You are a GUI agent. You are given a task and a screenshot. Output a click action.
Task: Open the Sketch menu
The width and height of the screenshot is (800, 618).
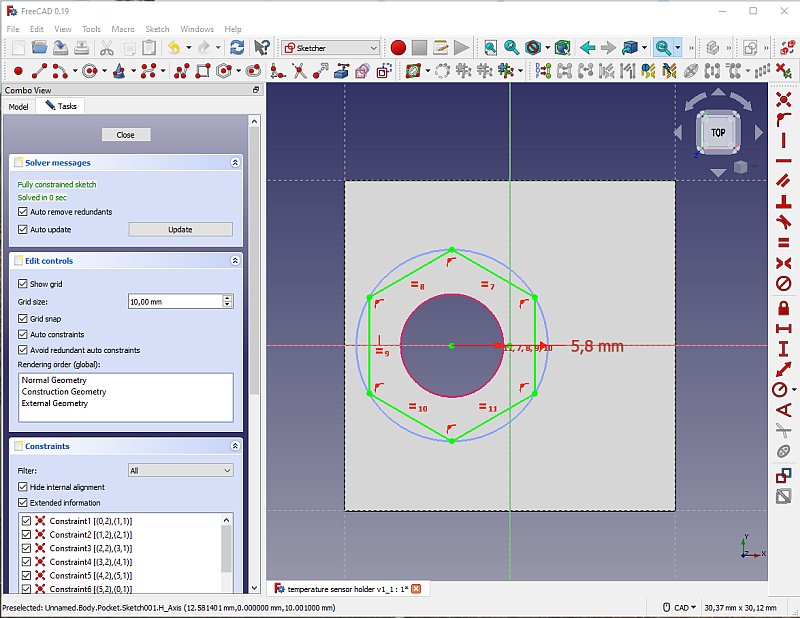(x=157, y=29)
